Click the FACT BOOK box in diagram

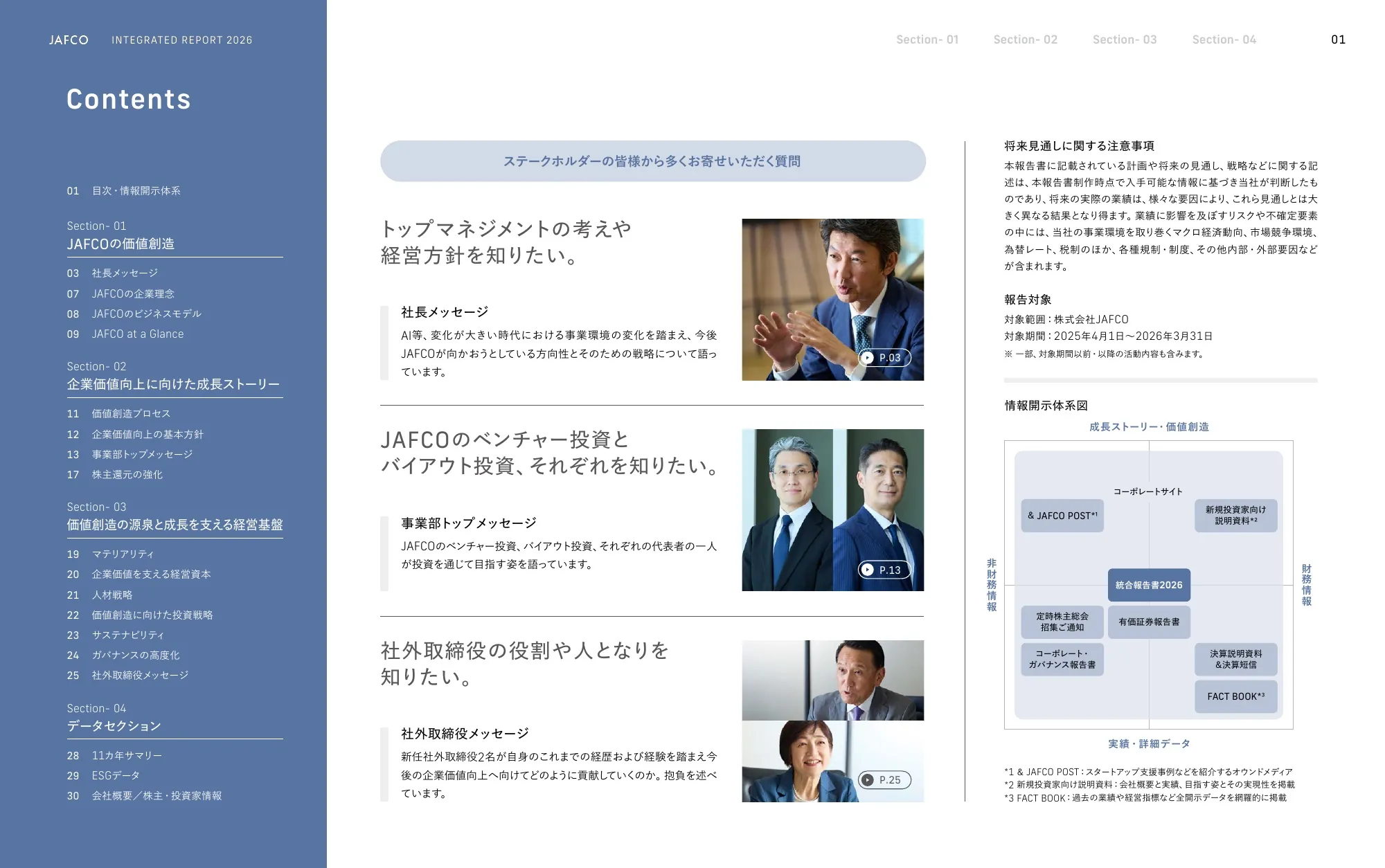click(x=1235, y=696)
